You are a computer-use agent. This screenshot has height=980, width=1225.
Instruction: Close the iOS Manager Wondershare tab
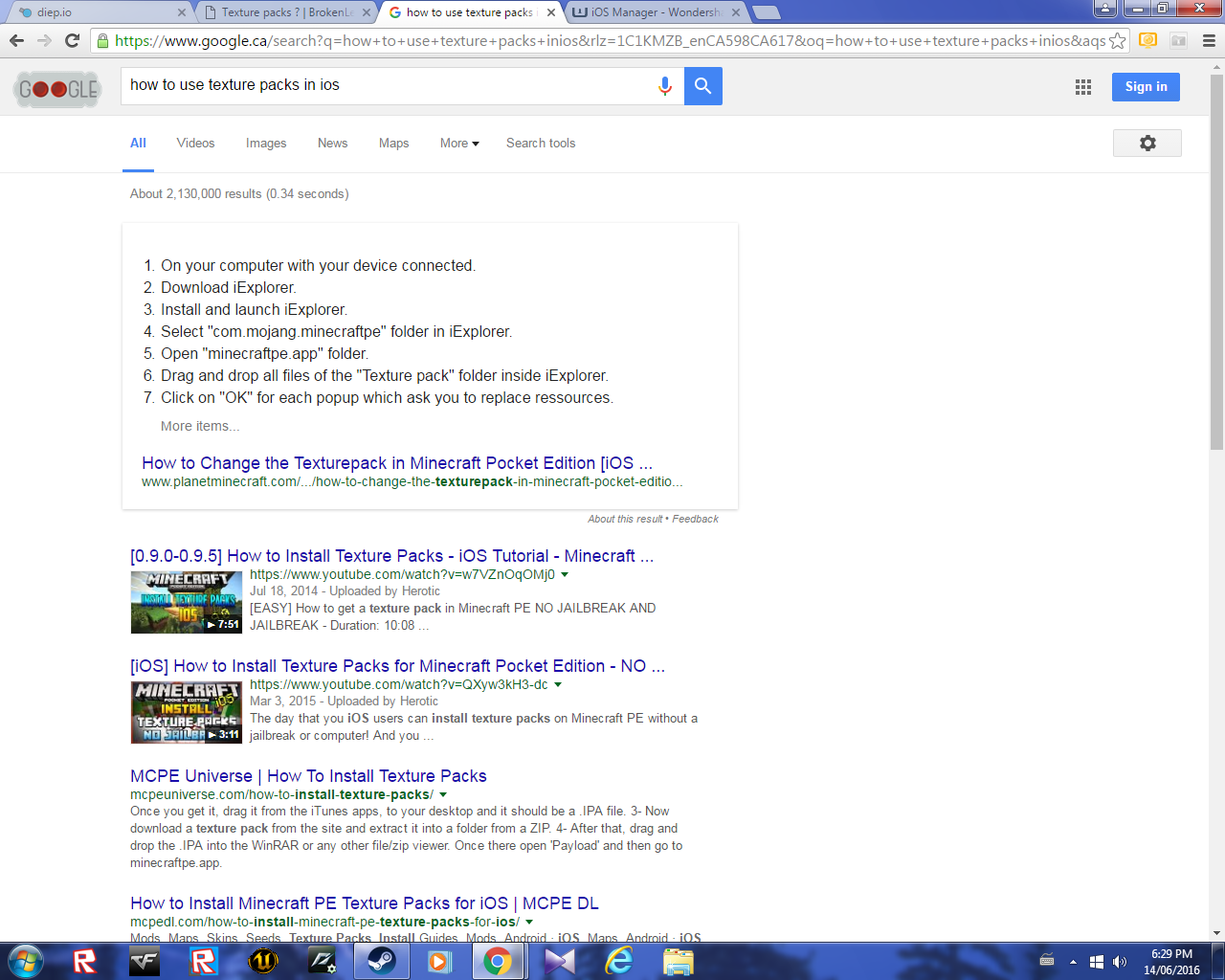[736, 12]
